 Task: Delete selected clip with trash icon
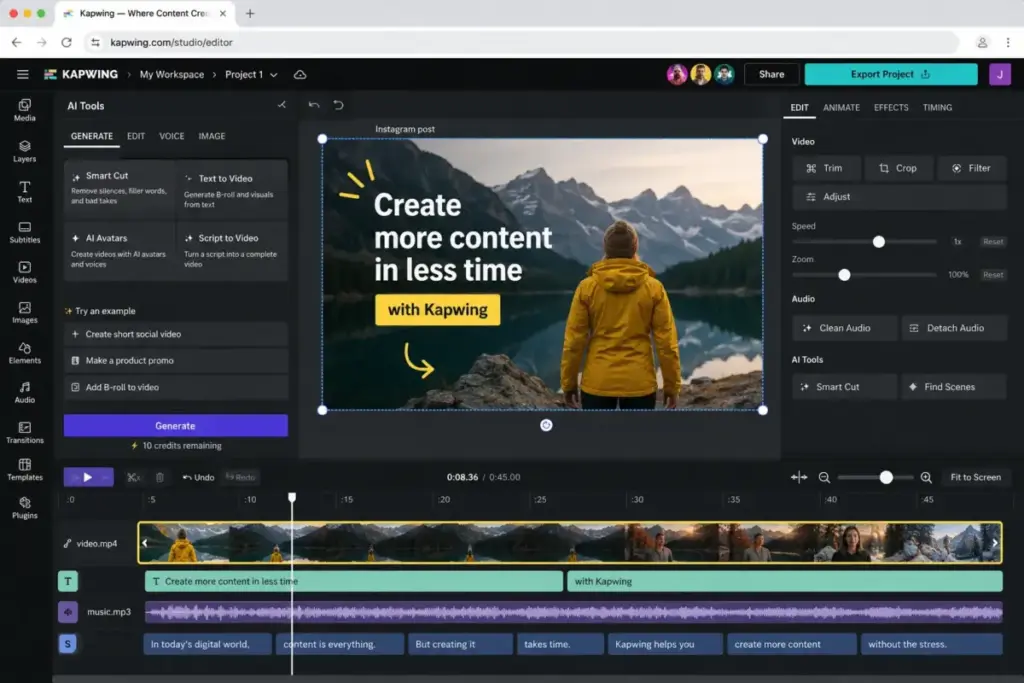coord(159,477)
